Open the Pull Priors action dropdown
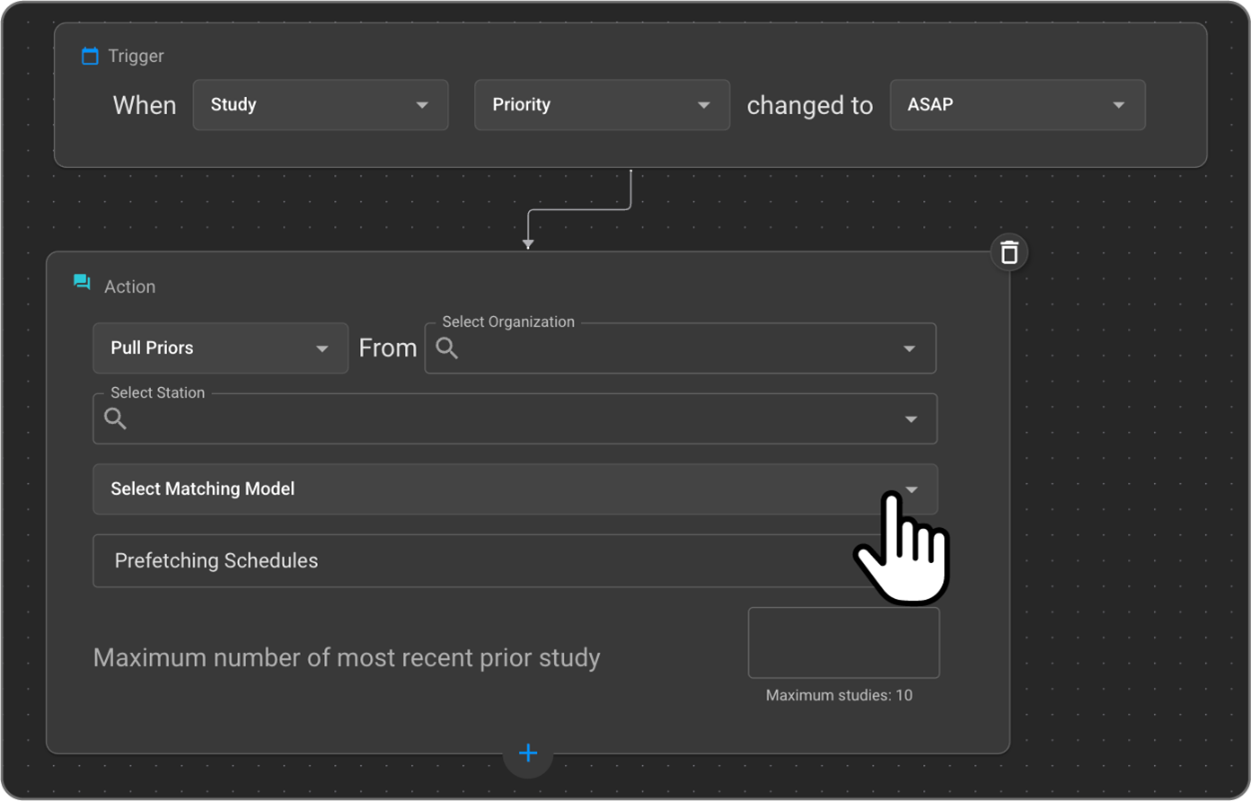The image size is (1251, 801). click(220, 348)
